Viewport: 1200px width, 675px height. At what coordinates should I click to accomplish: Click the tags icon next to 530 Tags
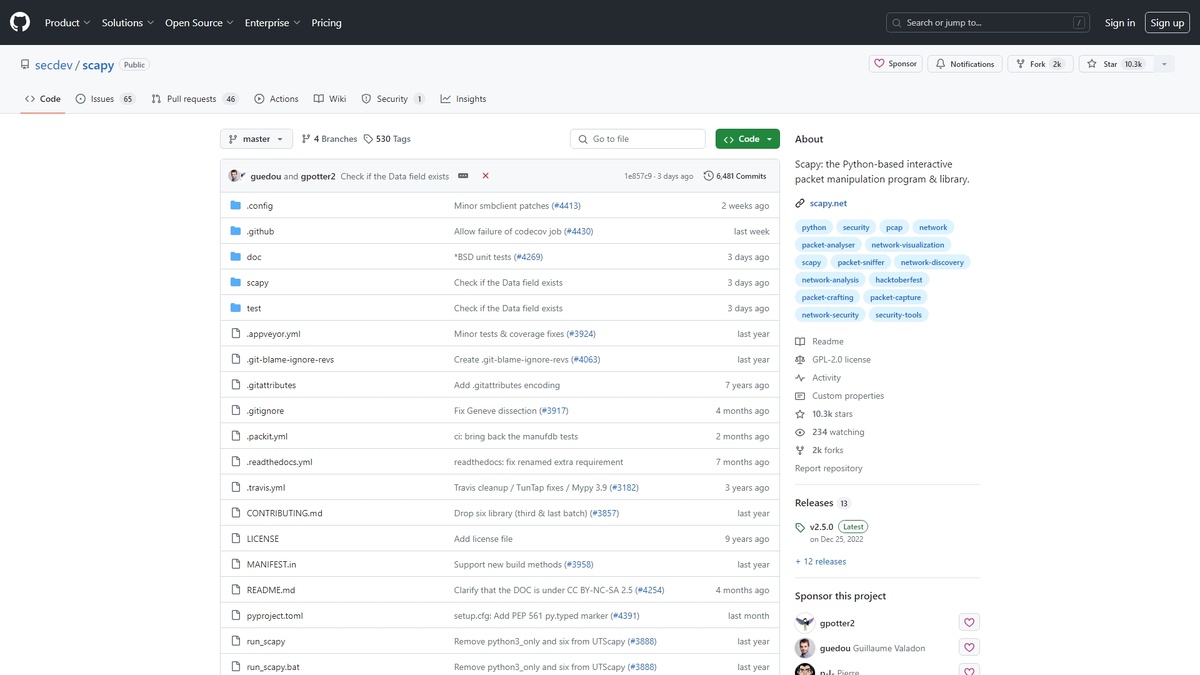[x=368, y=139]
